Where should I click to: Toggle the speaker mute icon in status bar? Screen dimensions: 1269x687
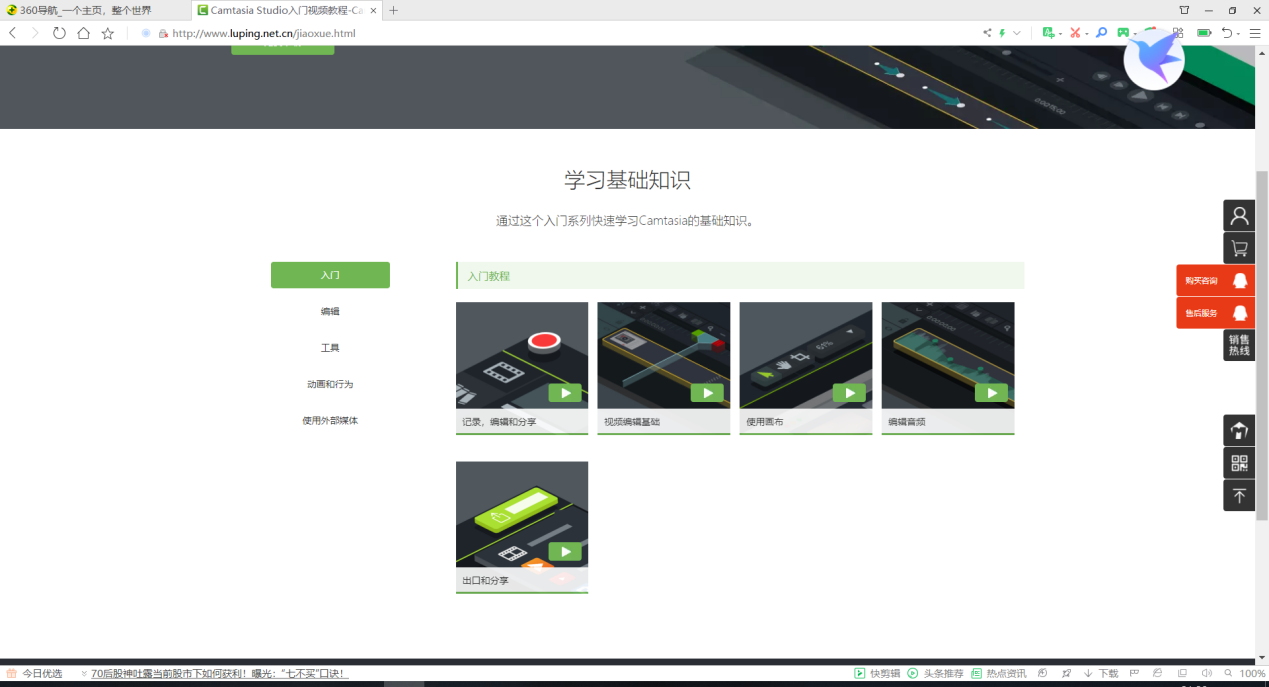1206,674
